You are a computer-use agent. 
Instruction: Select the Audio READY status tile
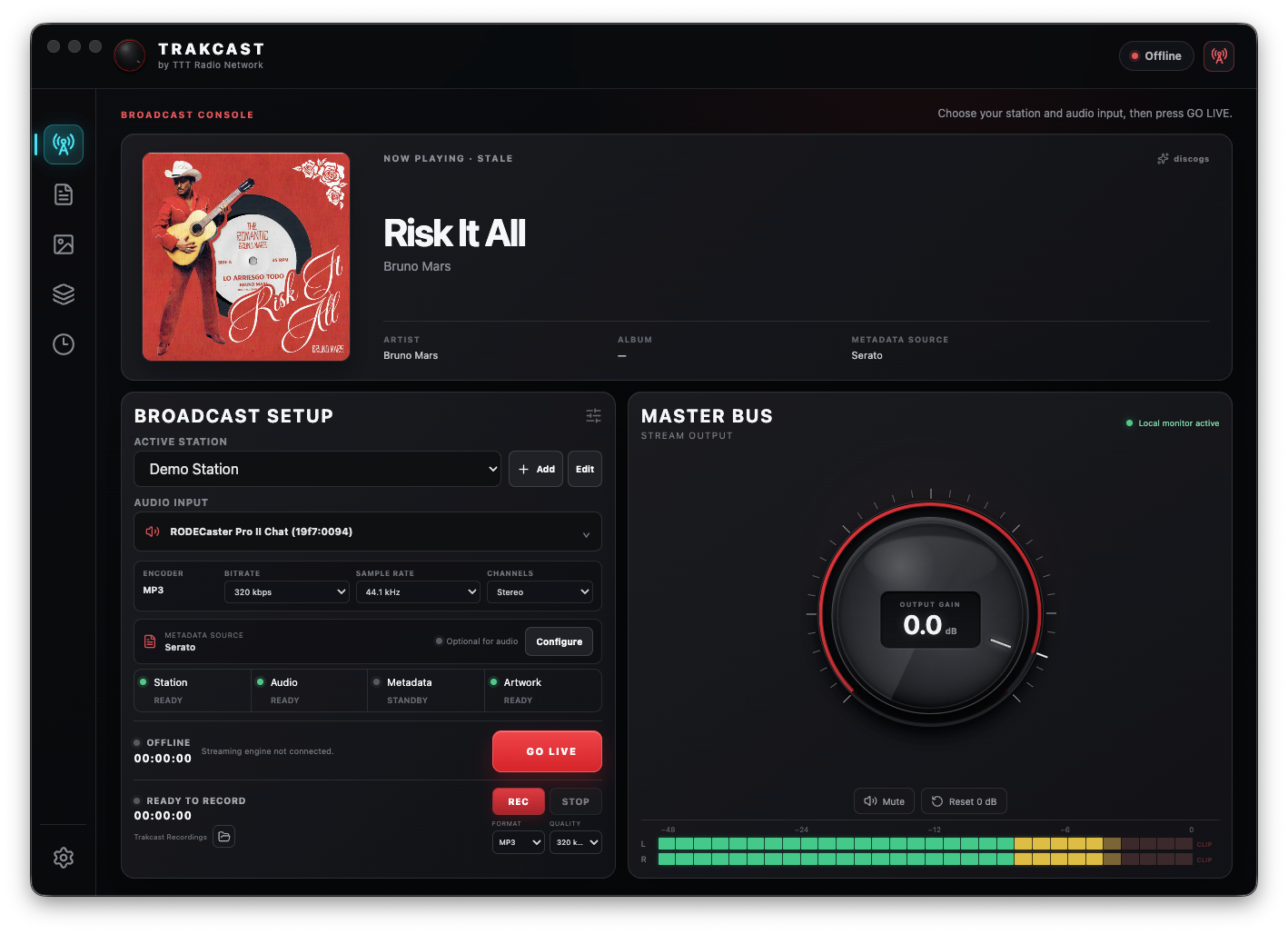tap(309, 691)
